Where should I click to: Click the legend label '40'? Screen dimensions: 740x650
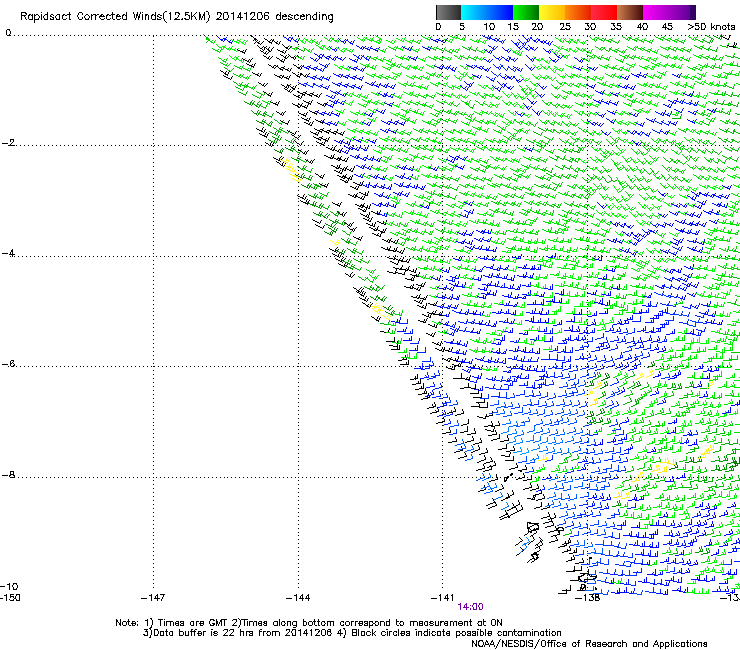point(642,27)
